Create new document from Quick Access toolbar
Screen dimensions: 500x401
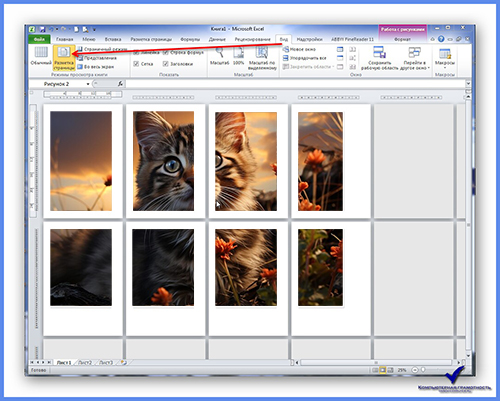coord(76,29)
